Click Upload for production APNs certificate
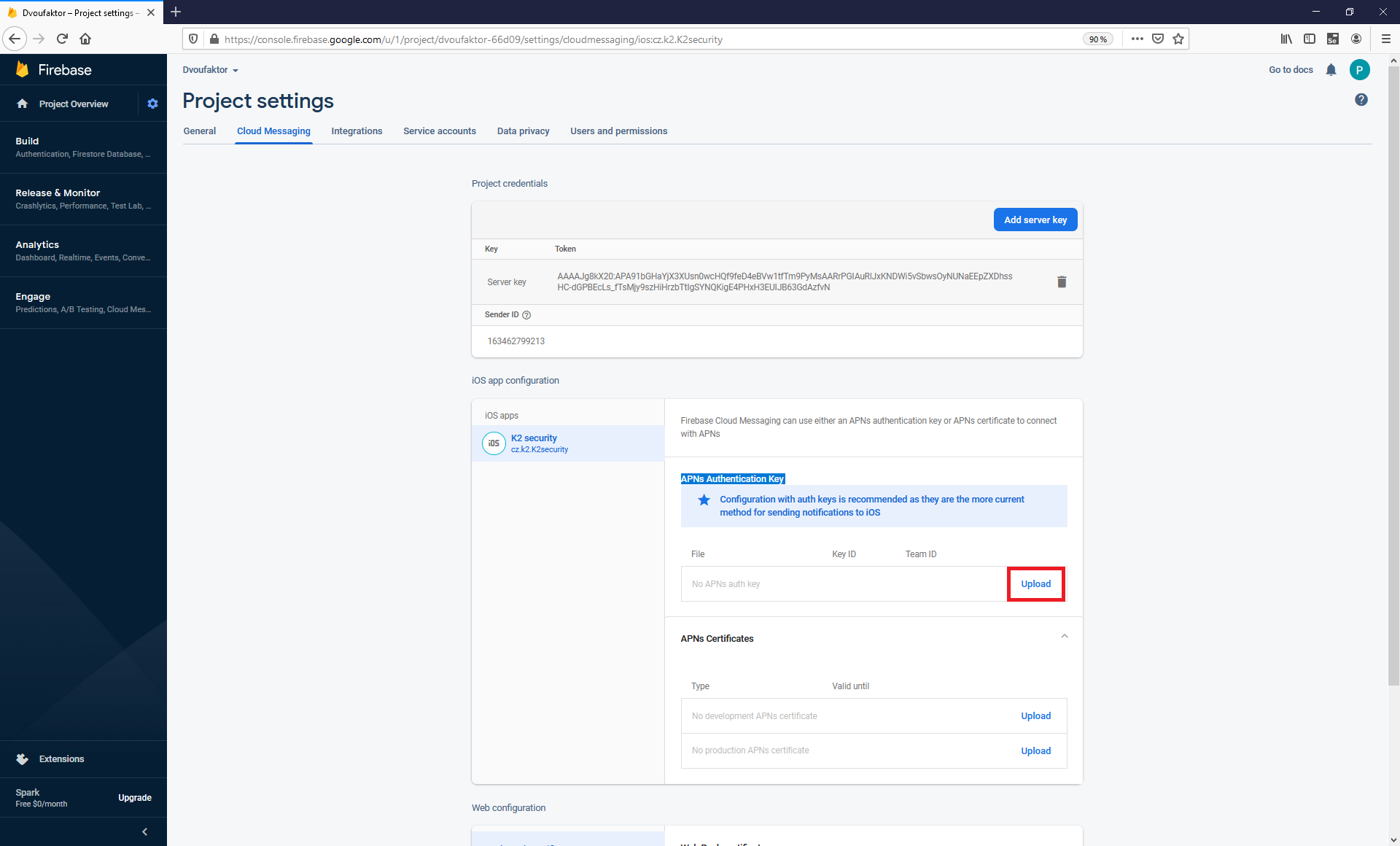 tap(1035, 750)
